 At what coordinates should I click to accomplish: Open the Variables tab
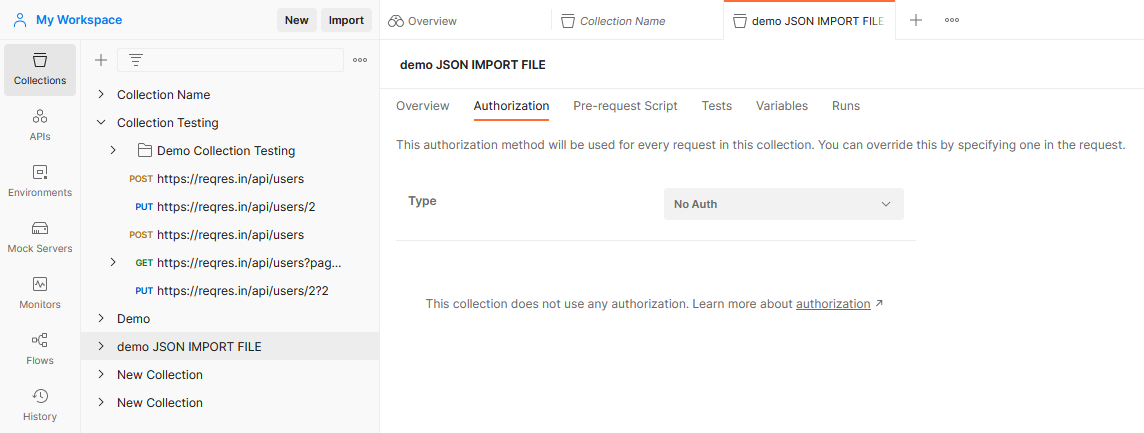coord(781,106)
